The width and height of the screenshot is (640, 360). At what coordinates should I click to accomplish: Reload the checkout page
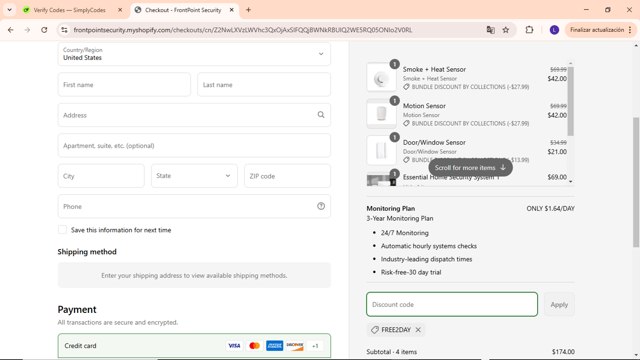coord(44,30)
